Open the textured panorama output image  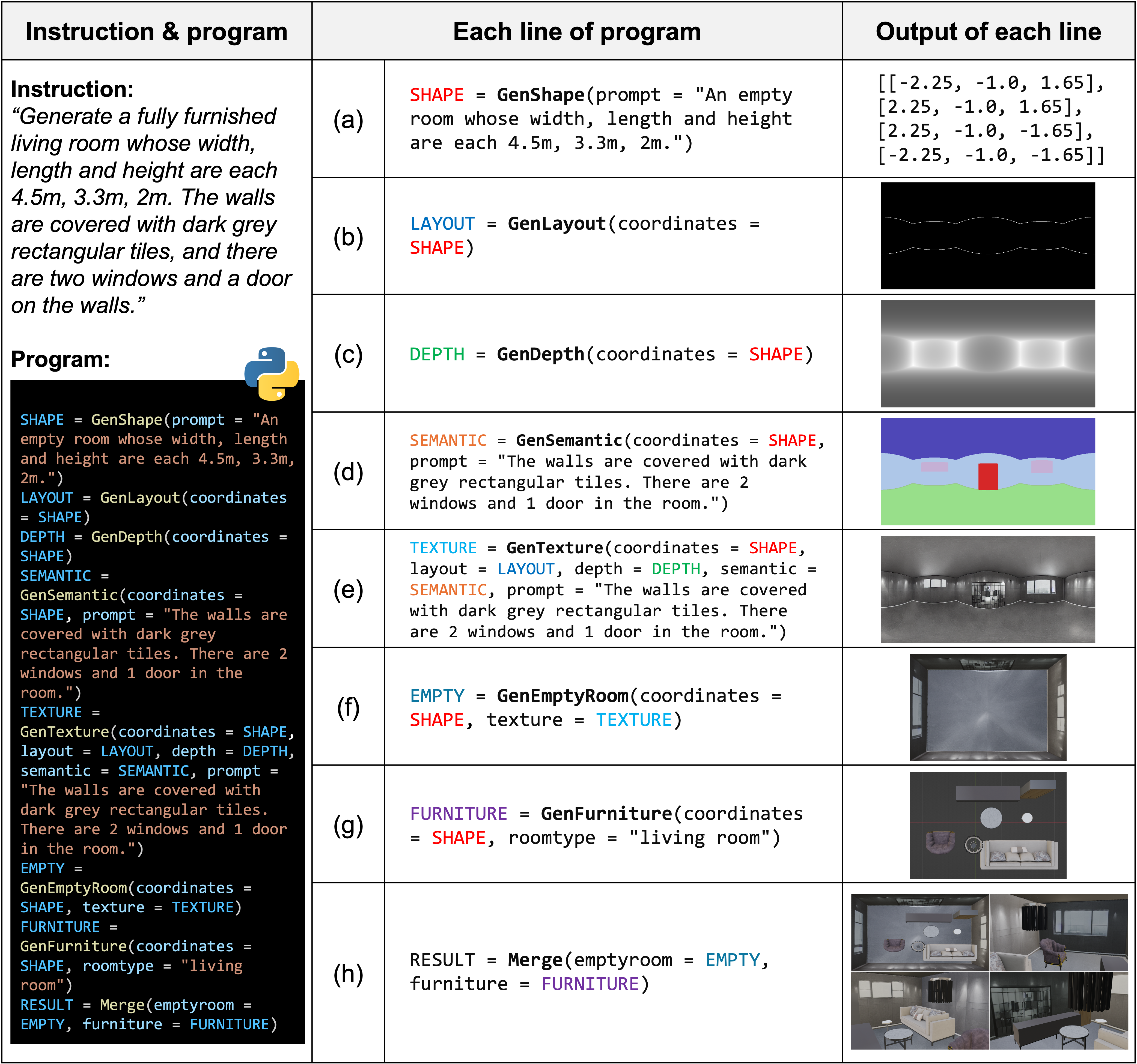pyautogui.click(x=988, y=589)
